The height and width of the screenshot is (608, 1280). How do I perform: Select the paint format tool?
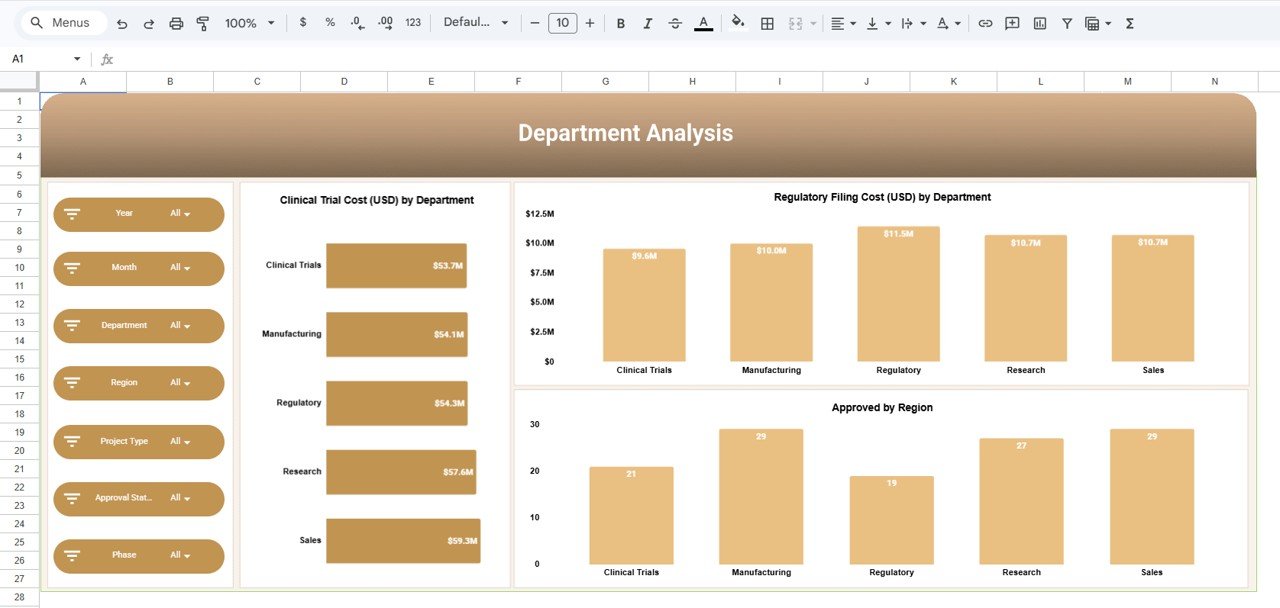[203, 22]
